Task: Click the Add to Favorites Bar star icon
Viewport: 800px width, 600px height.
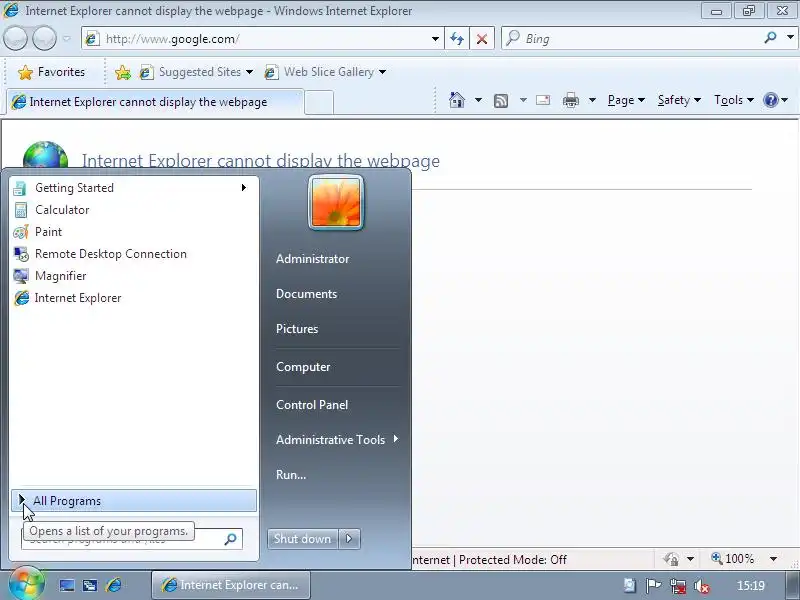Action: pyautogui.click(x=122, y=72)
